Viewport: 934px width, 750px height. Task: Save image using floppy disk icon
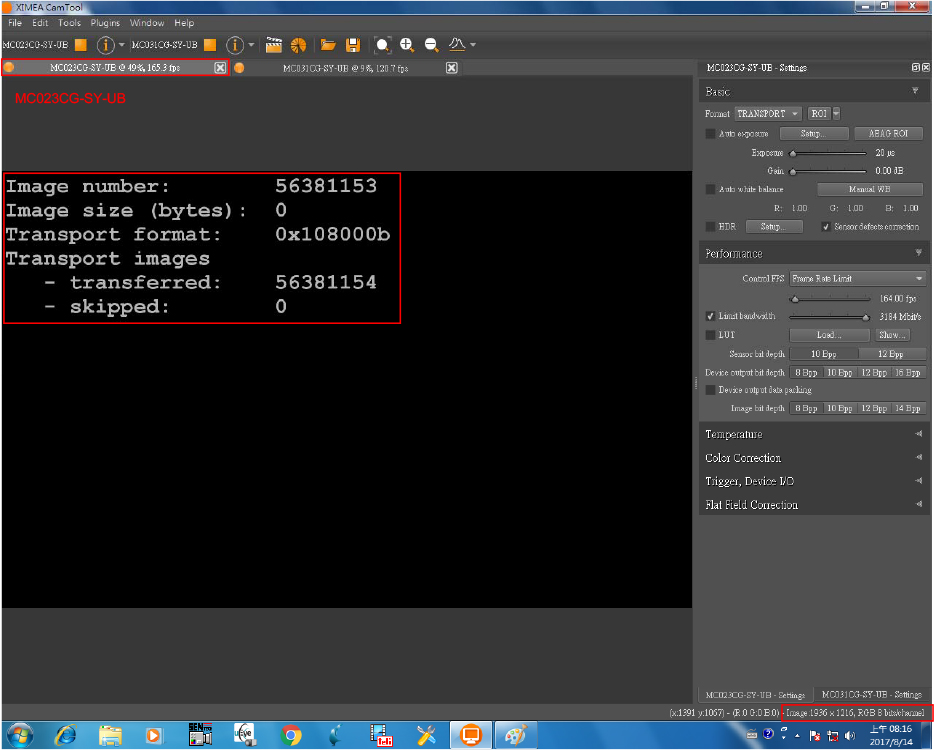[x=352, y=45]
